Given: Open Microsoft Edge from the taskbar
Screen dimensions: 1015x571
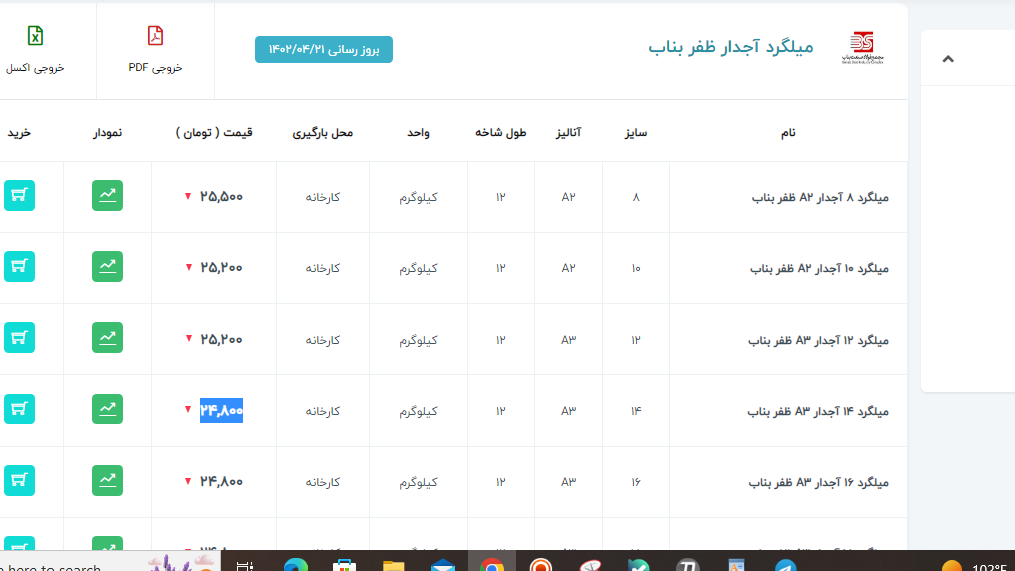Looking at the screenshot, I should click(295, 565).
